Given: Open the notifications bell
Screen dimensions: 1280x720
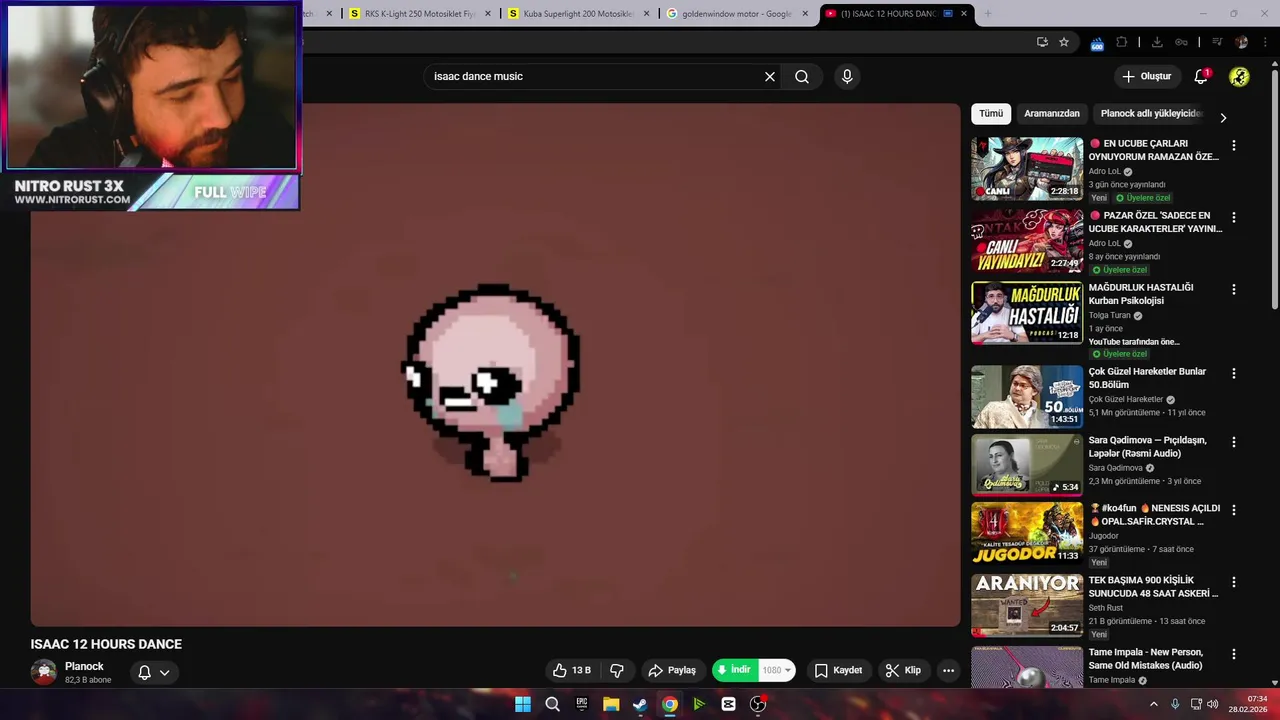Looking at the screenshot, I should tap(1201, 76).
